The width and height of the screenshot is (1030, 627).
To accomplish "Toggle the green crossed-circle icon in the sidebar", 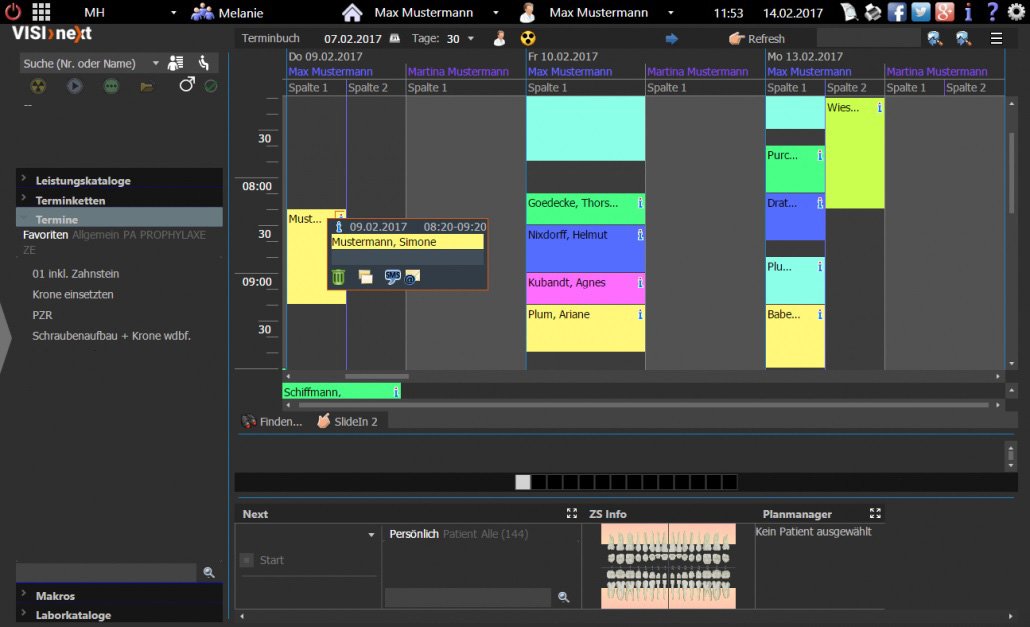I will 211,87.
